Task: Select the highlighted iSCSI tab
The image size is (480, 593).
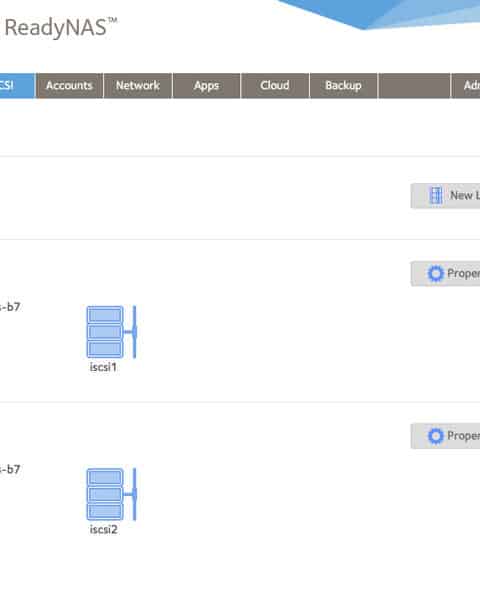Action: [17, 86]
